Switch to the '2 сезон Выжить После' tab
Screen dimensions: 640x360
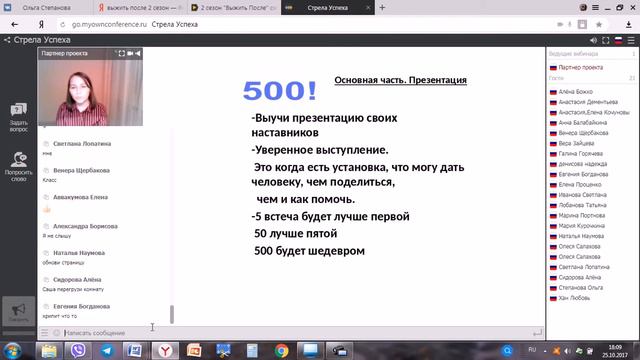coord(234,7)
